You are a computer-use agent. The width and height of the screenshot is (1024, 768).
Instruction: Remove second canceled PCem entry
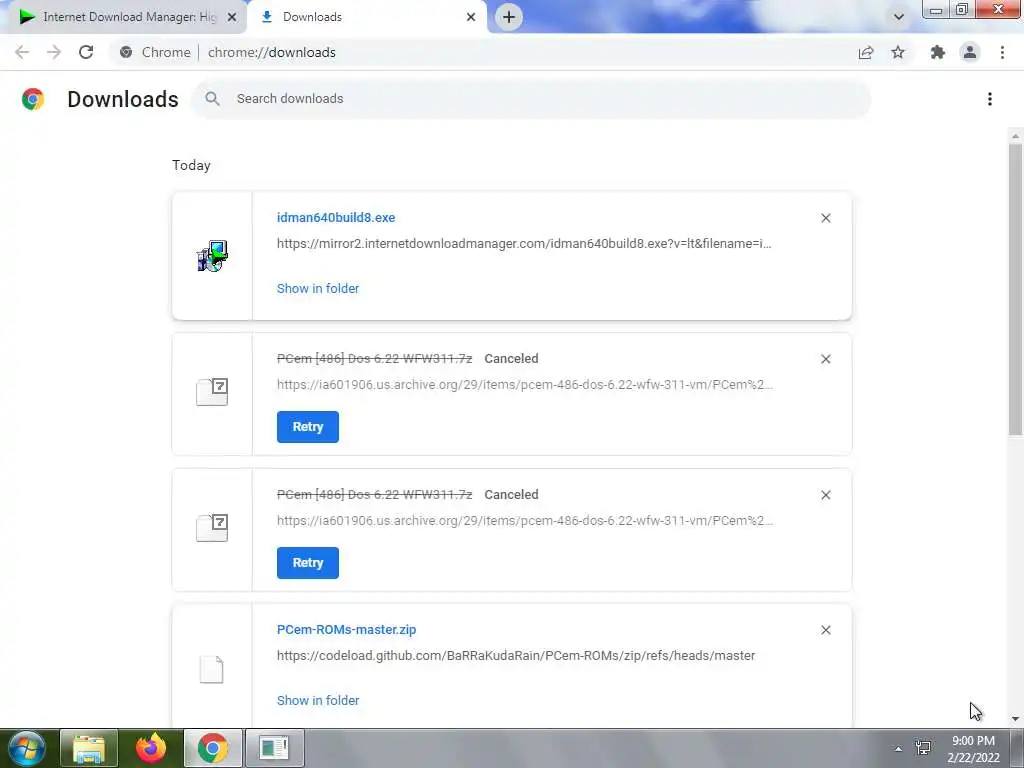coord(825,495)
